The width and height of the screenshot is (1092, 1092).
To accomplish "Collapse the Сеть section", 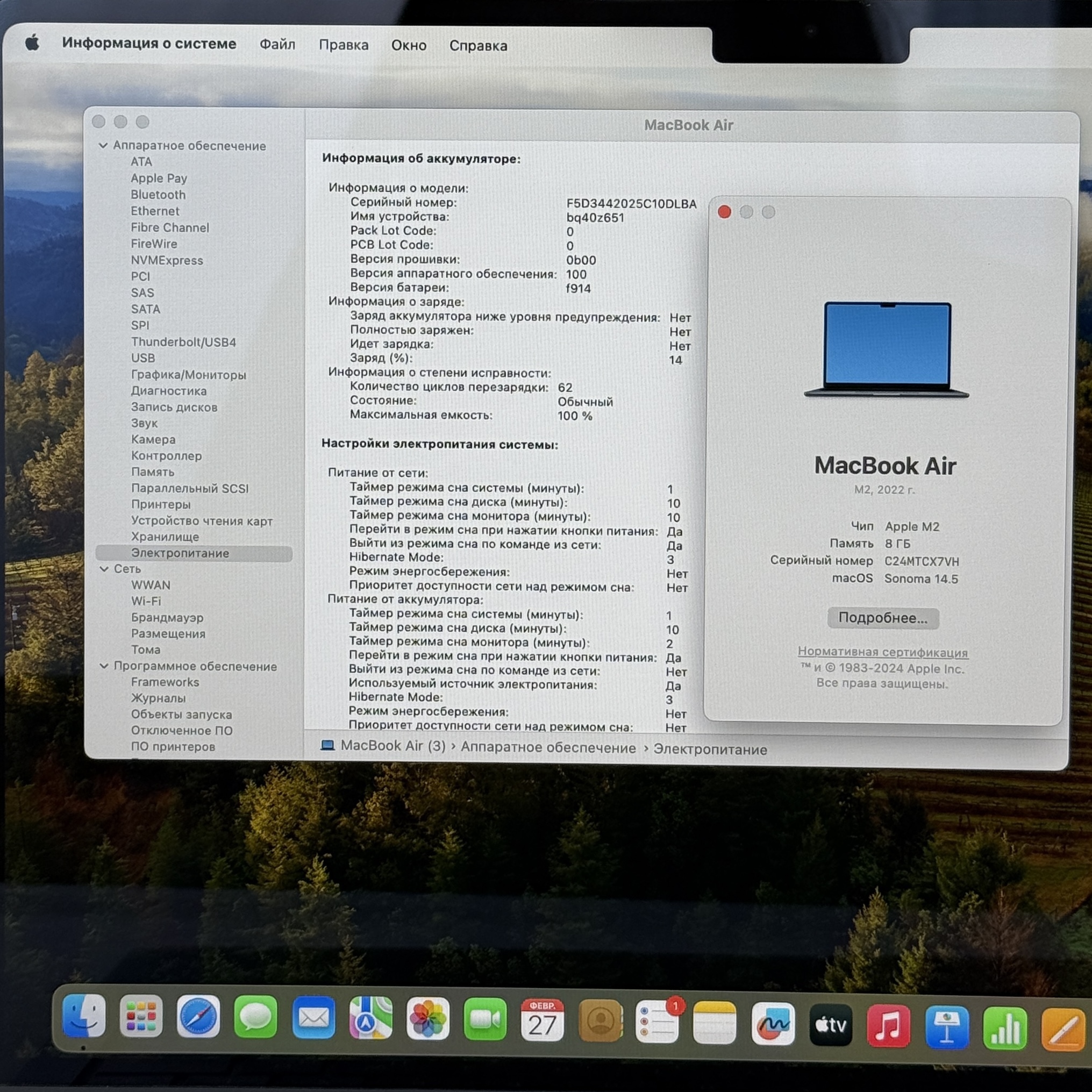I will pos(104,569).
